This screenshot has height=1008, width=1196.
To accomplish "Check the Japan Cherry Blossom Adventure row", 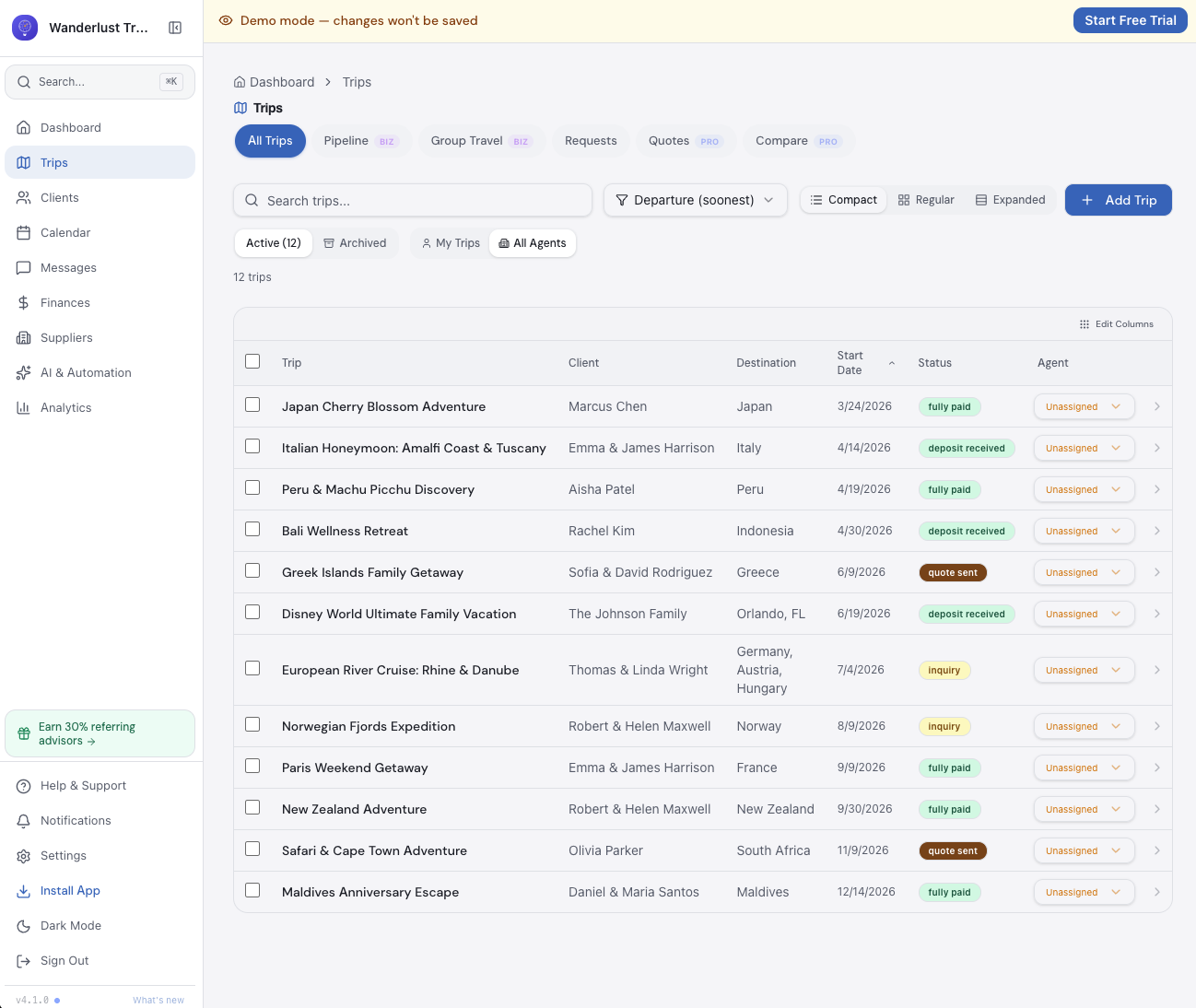I will coord(252,405).
